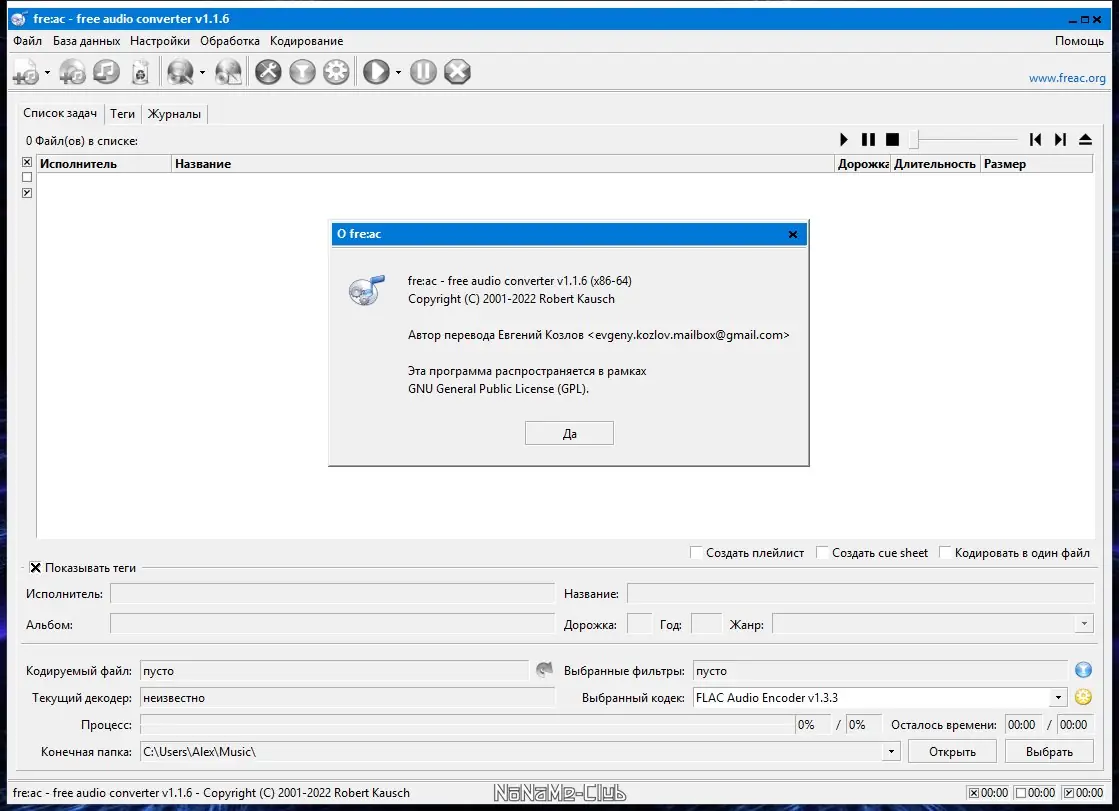Click the eject disc icon
Image resolution: width=1119 pixels, height=811 pixels.
[x=1085, y=139]
